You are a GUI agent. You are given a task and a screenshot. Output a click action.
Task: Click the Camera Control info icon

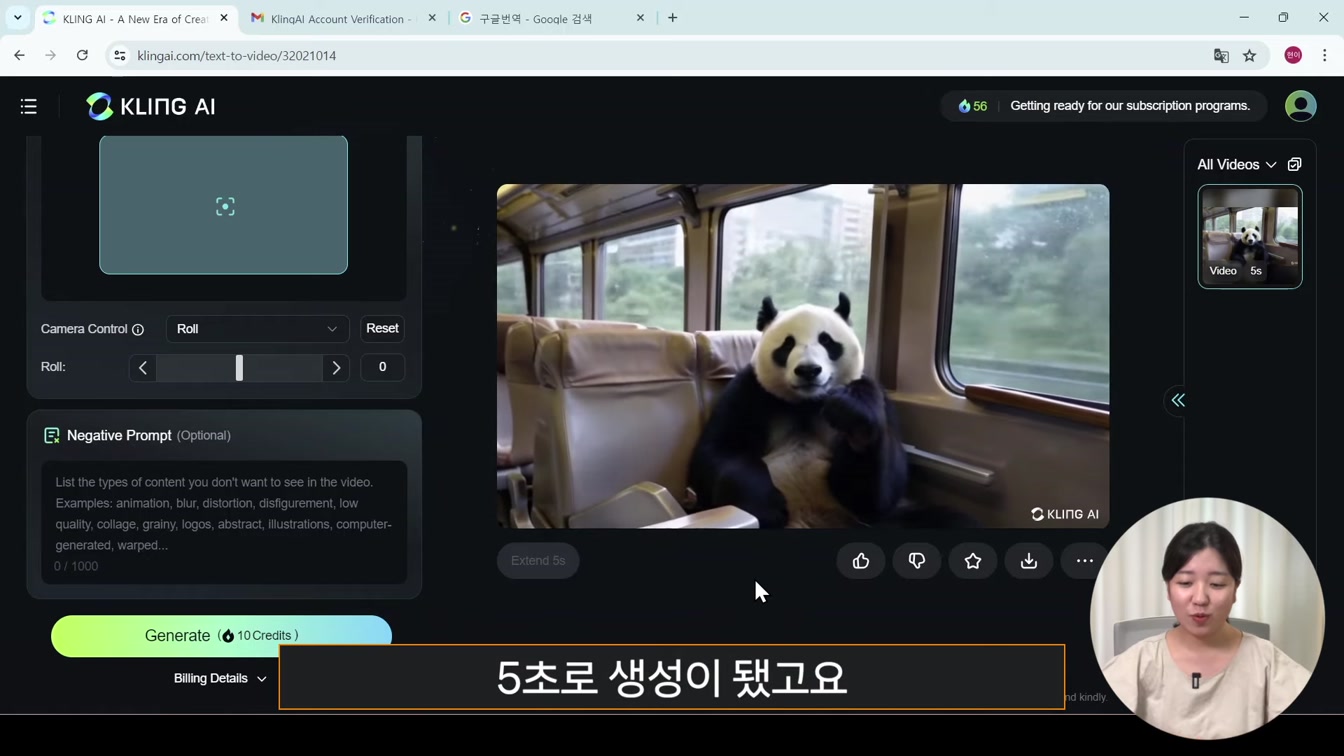138,330
